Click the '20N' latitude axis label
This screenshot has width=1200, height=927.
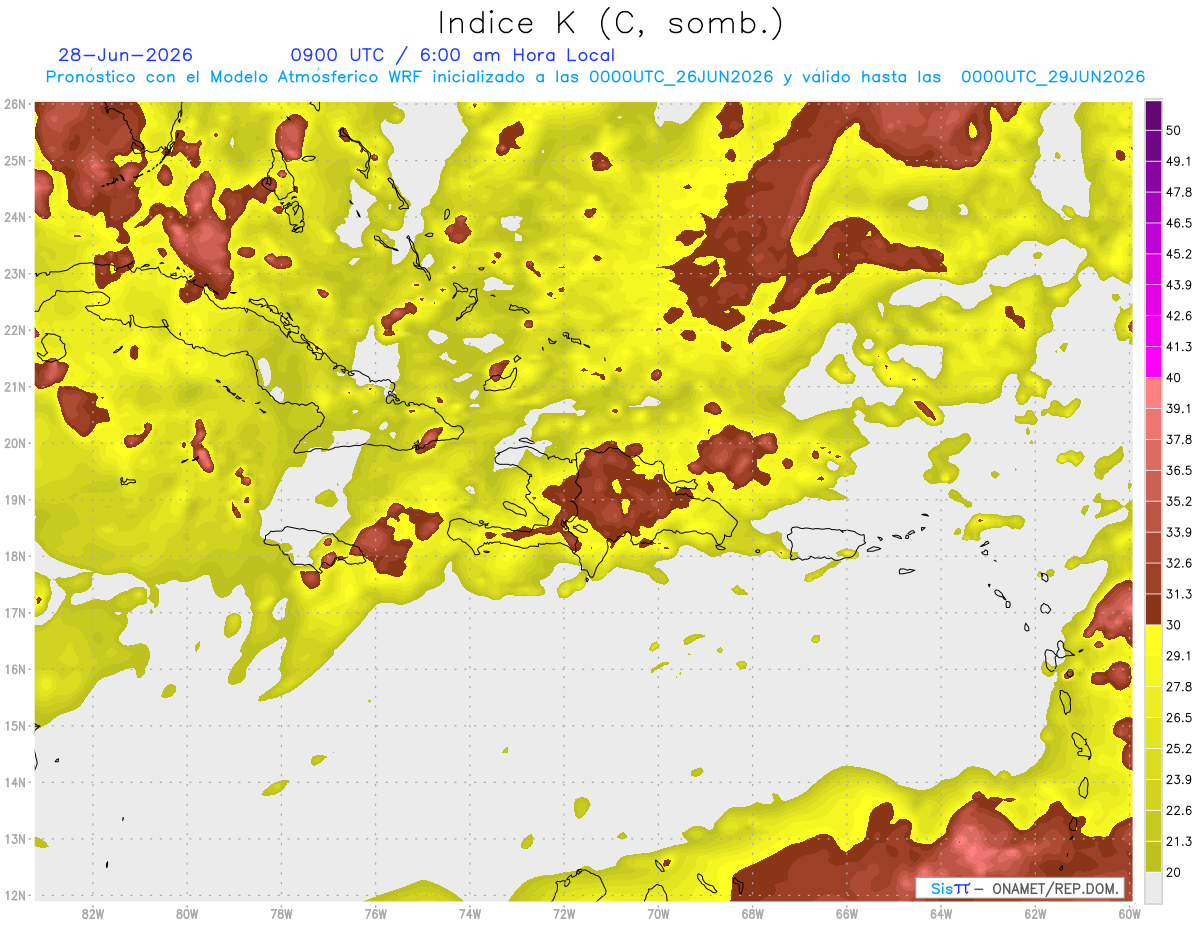[14, 443]
